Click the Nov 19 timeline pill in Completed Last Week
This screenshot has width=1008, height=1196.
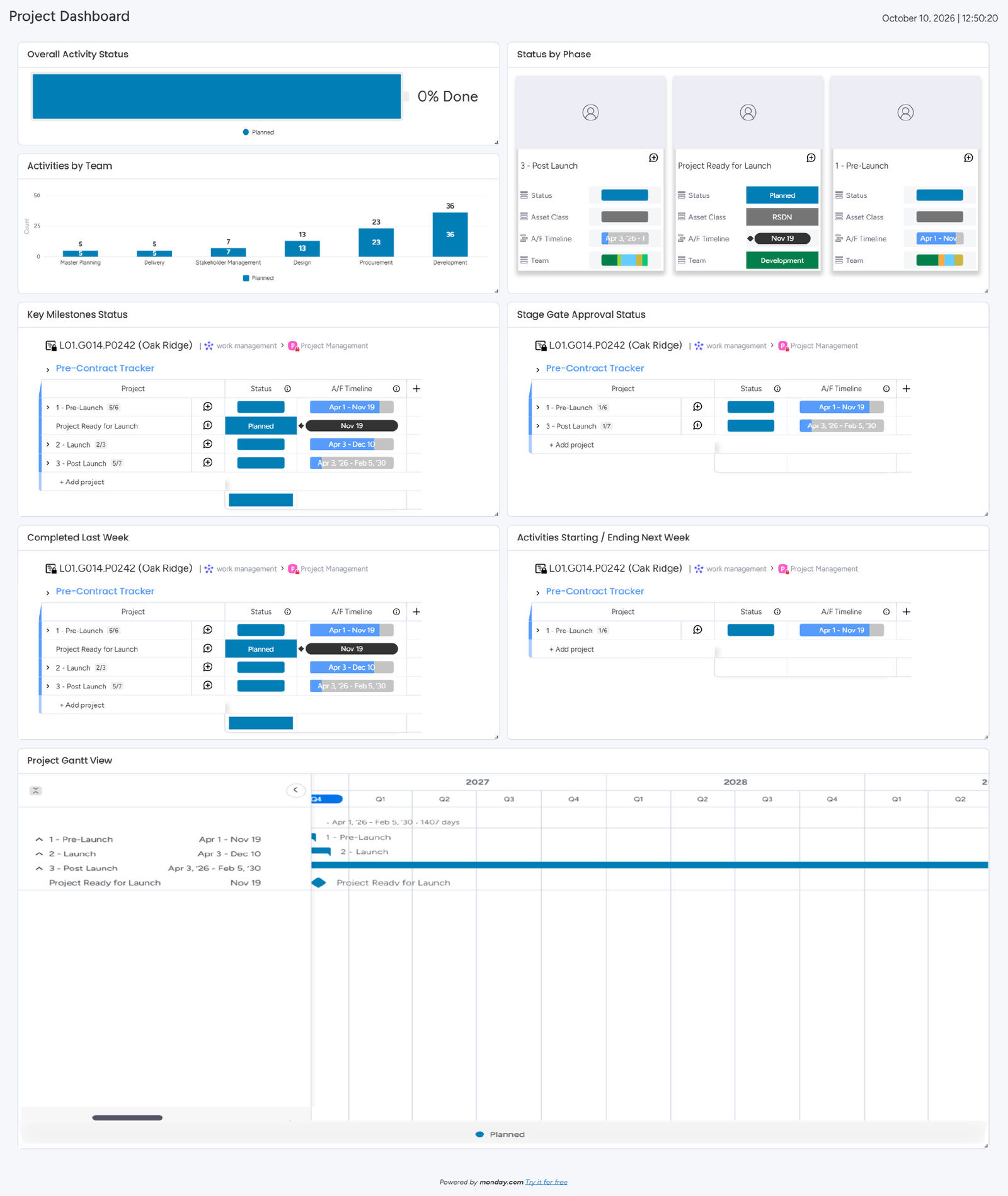tap(352, 648)
